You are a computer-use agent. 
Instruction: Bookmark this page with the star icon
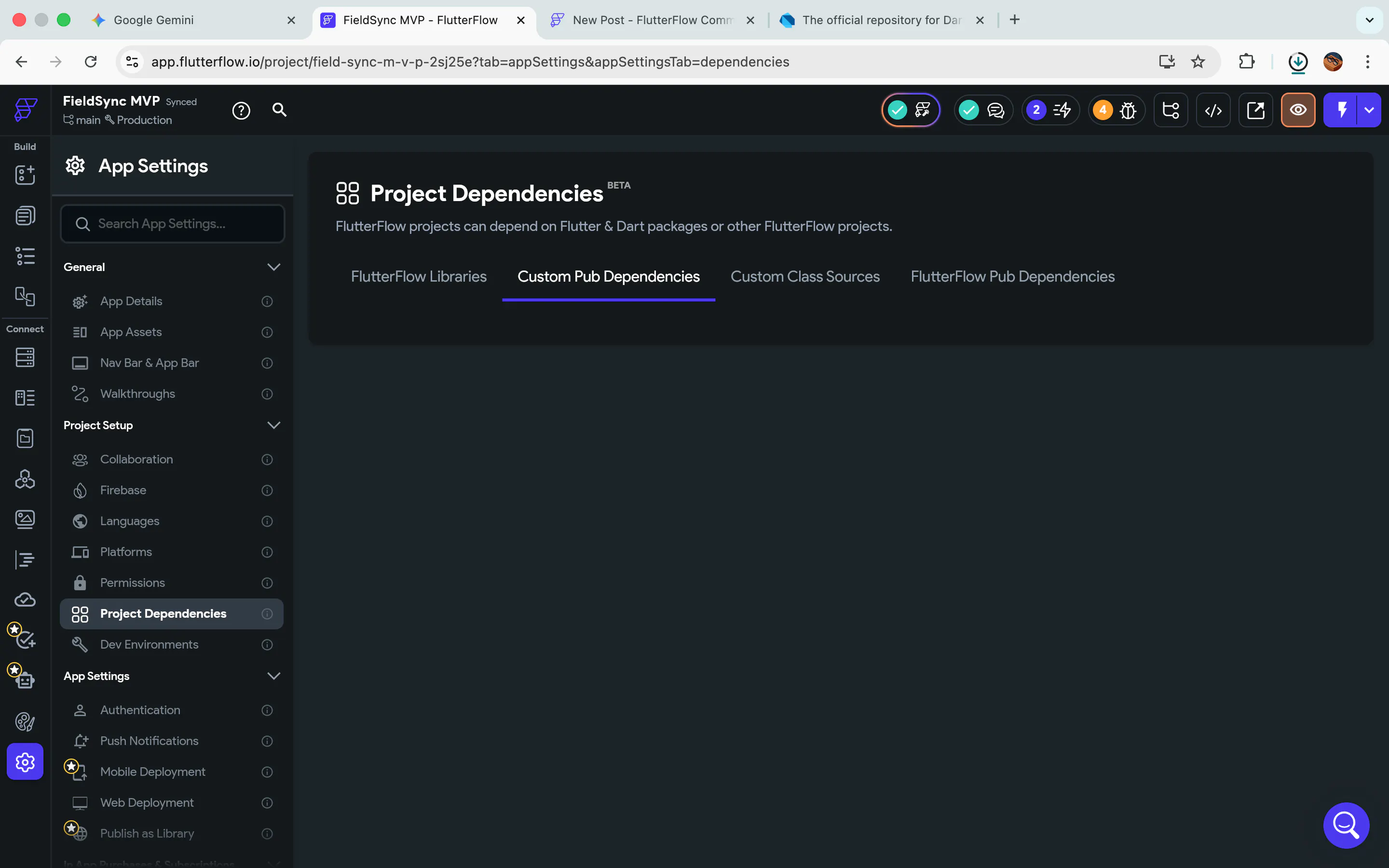pyautogui.click(x=1198, y=61)
